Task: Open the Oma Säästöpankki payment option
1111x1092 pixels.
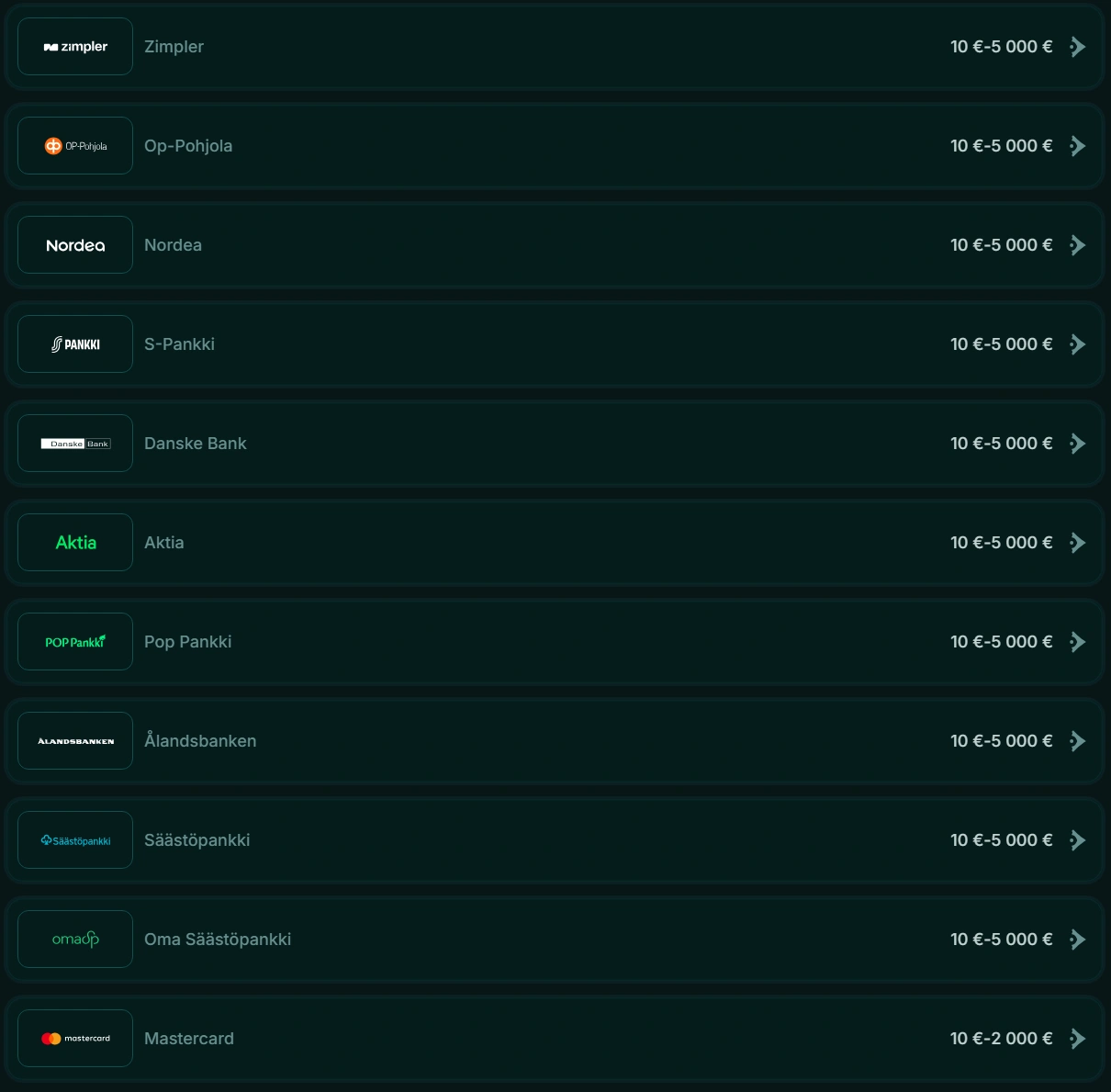Action: [x=218, y=940]
